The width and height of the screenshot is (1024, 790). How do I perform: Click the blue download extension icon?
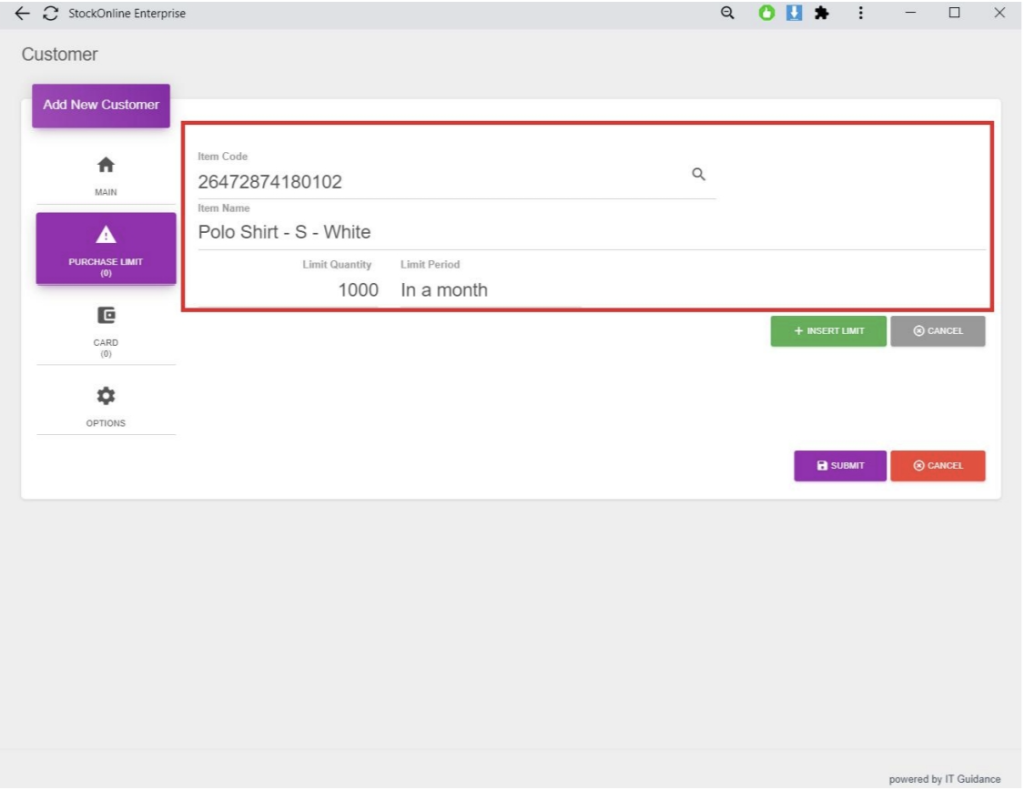click(794, 14)
